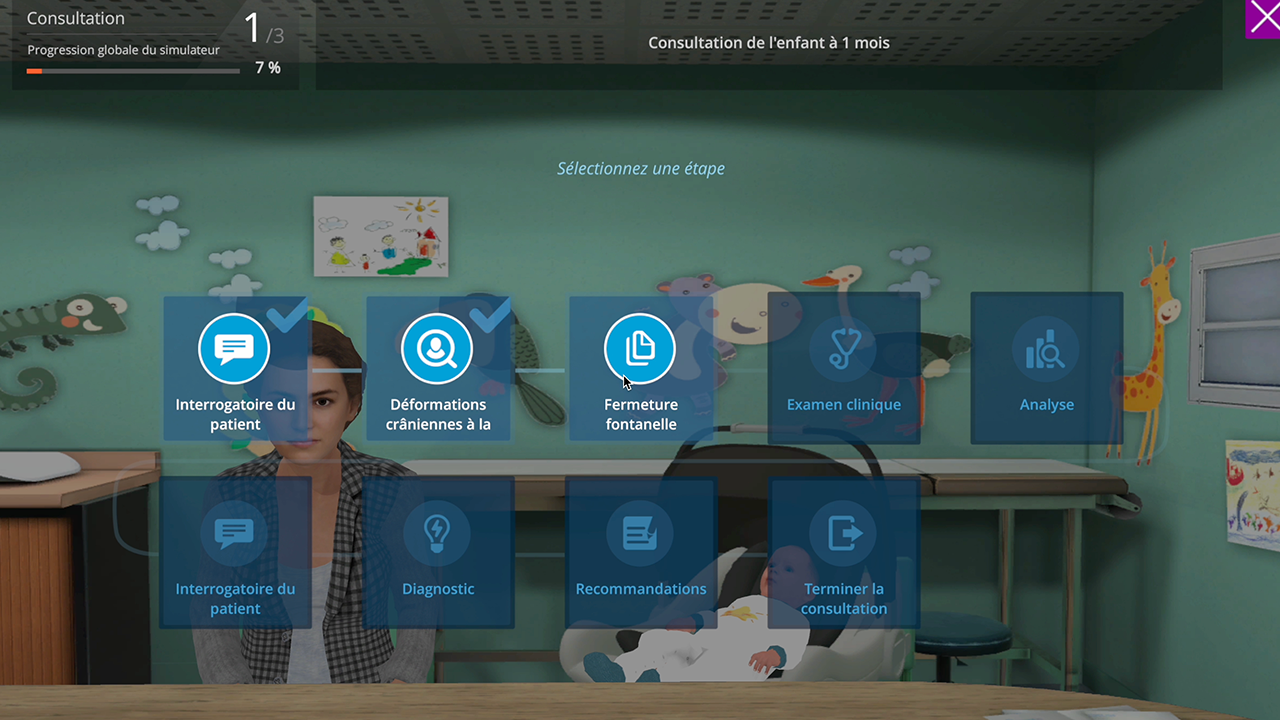Image resolution: width=1280 pixels, height=720 pixels.
Task: Click the Examen clinique label
Action: pos(844,405)
